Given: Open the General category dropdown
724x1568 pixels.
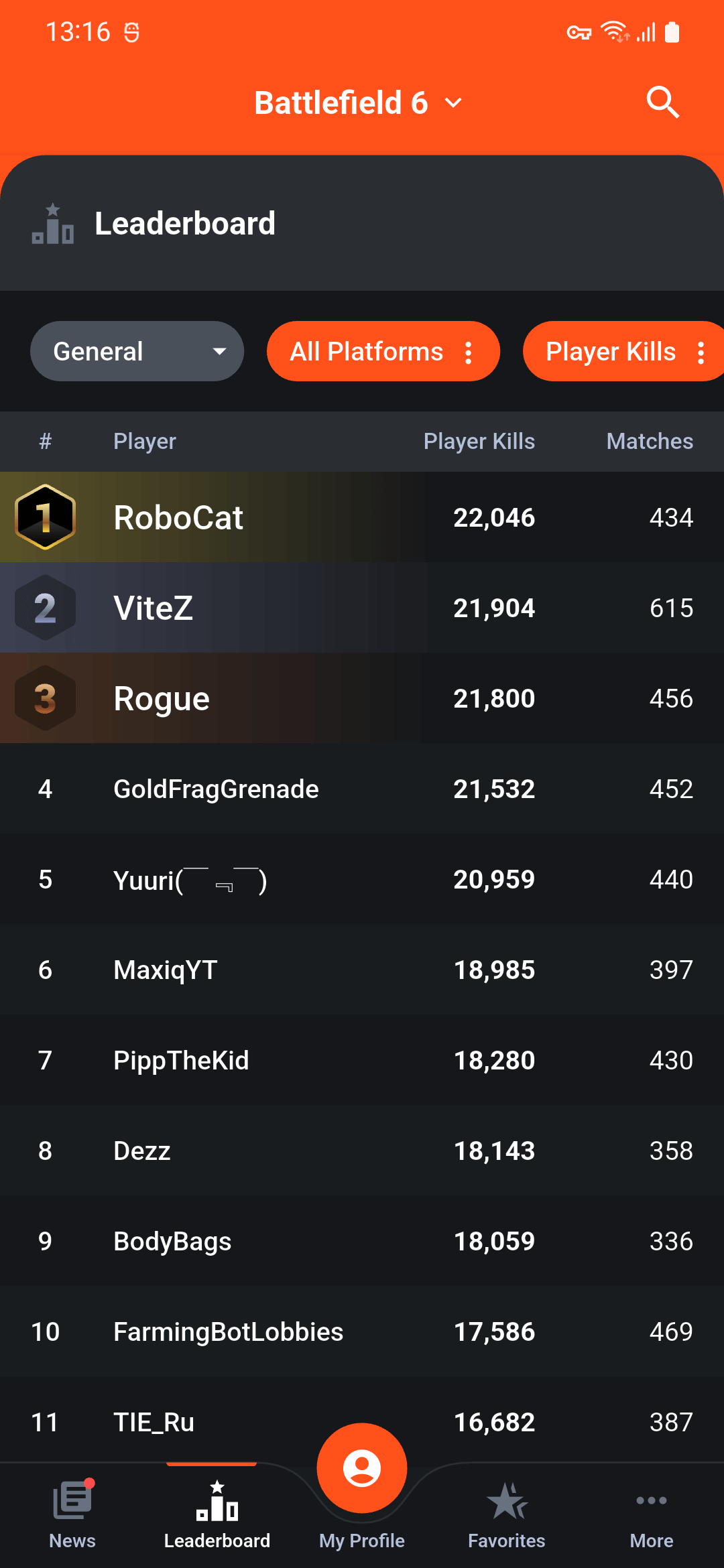Looking at the screenshot, I should pos(137,351).
